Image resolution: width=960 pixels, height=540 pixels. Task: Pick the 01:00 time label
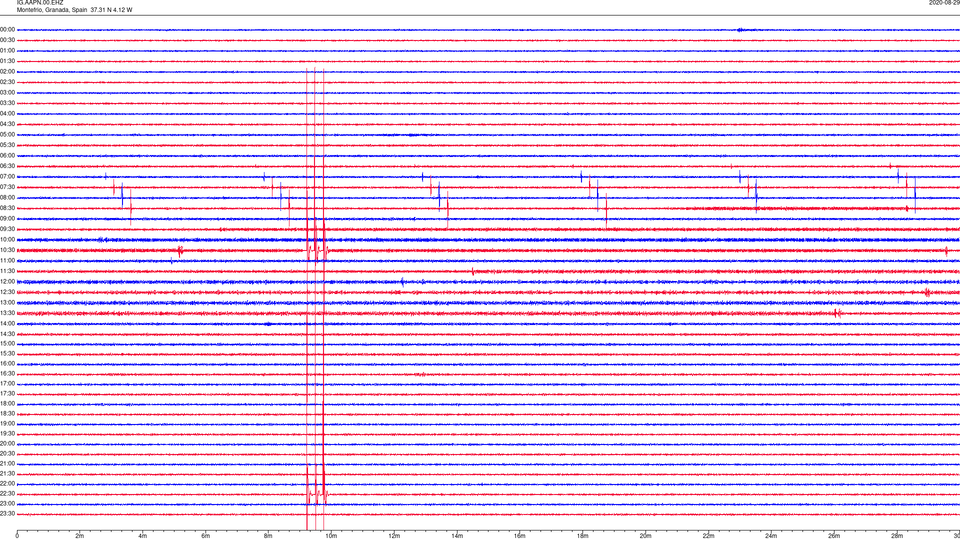click(7, 51)
